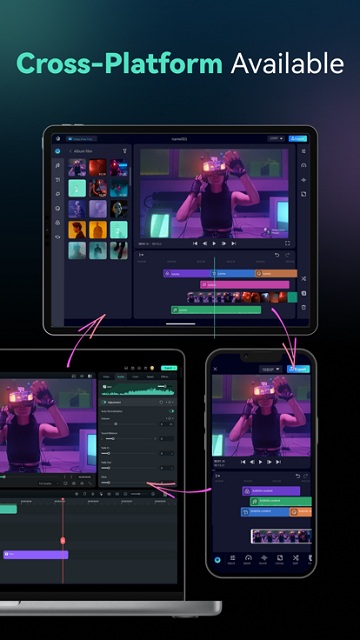Select the pink subtitle clip on tablet timeline

point(244,284)
